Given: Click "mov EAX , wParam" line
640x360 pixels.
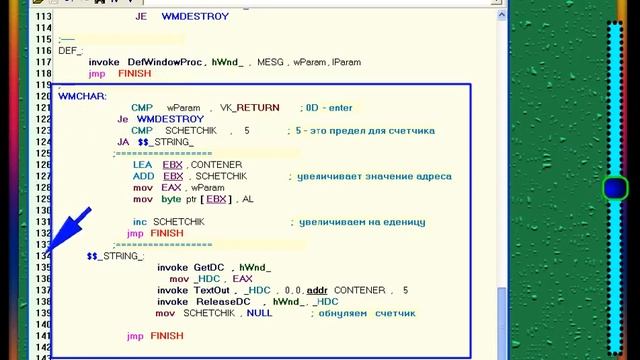Looking at the screenshot, I should point(179,188).
